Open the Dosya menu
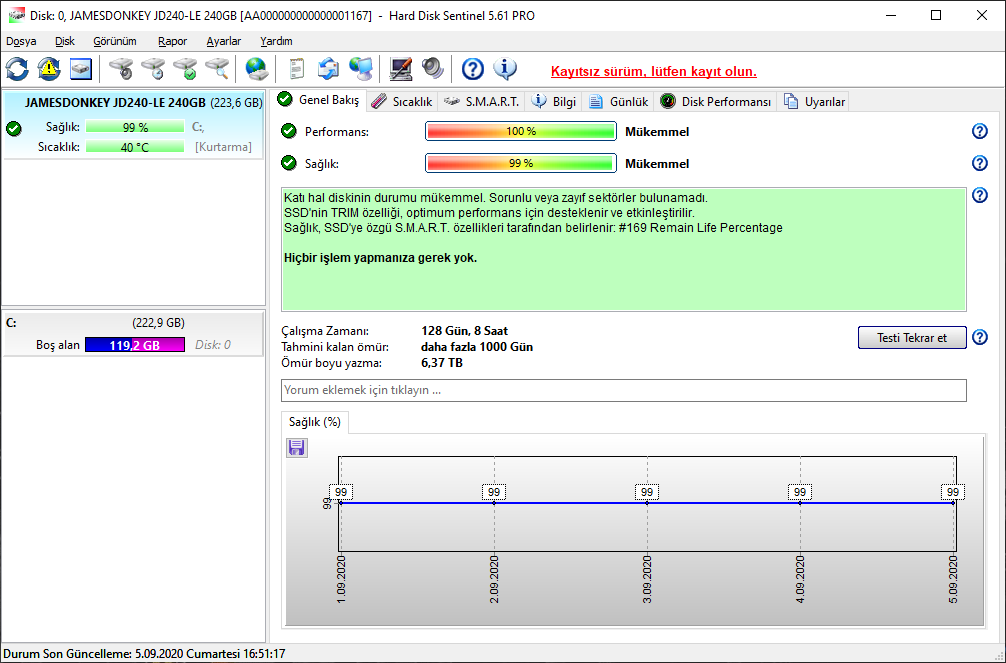Viewport: 1006px width, 663px height. 21,41
